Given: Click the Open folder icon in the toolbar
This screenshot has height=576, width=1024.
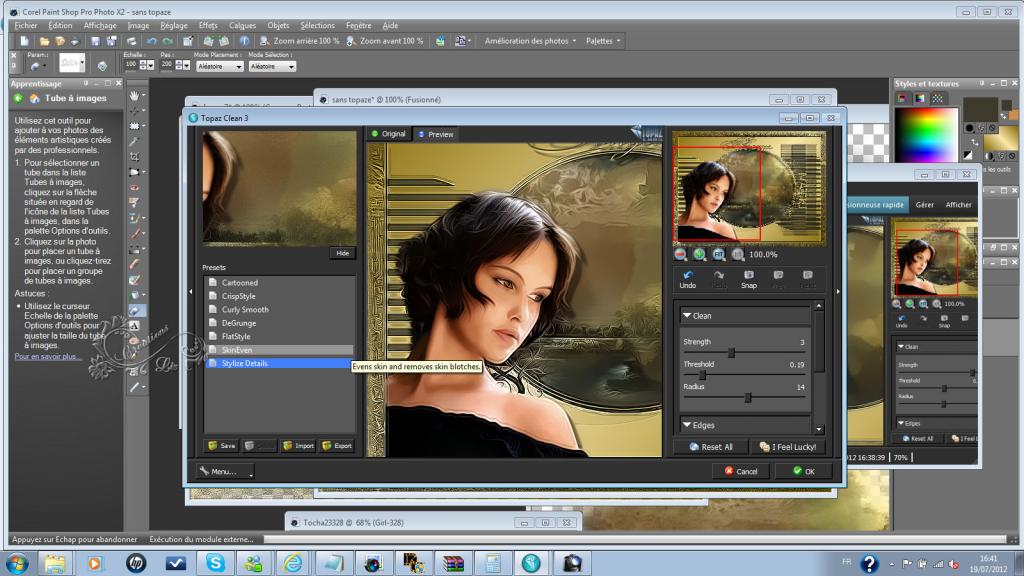Looking at the screenshot, I should click(44, 41).
